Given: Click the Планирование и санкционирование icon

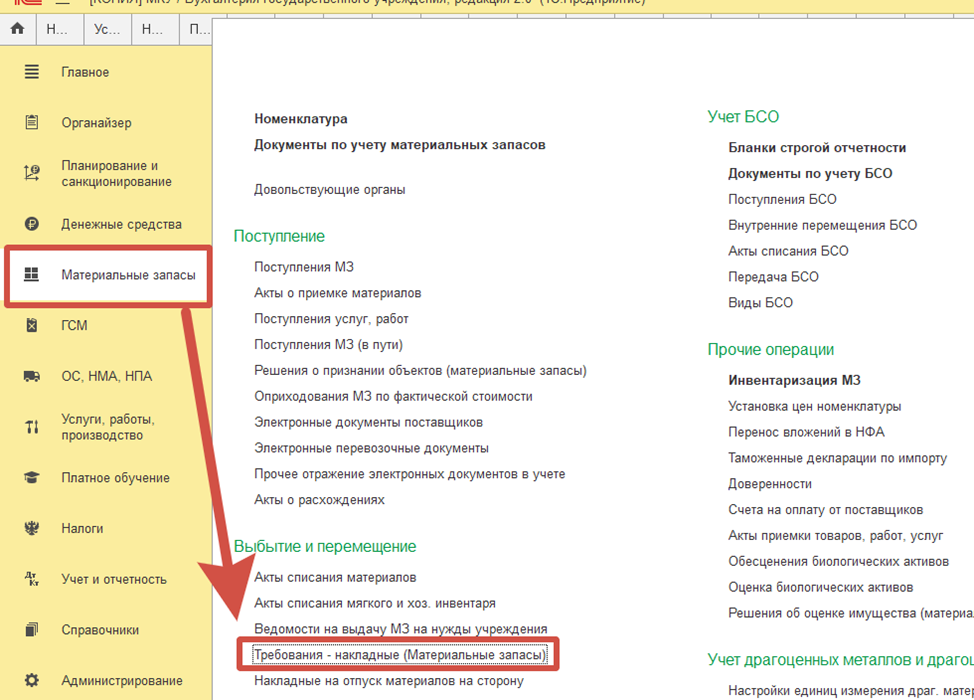Looking at the screenshot, I should pos(32,173).
